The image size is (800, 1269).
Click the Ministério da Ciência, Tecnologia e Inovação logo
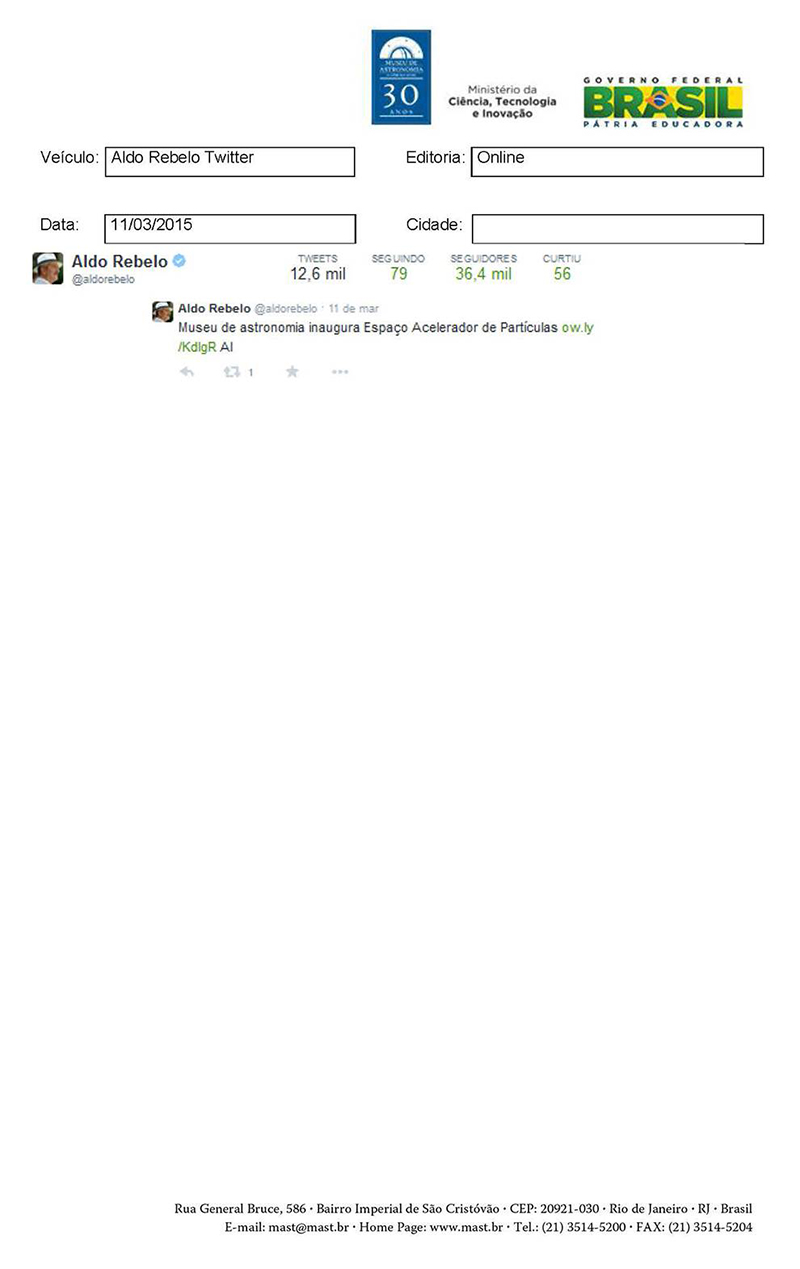[x=502, y=102]
